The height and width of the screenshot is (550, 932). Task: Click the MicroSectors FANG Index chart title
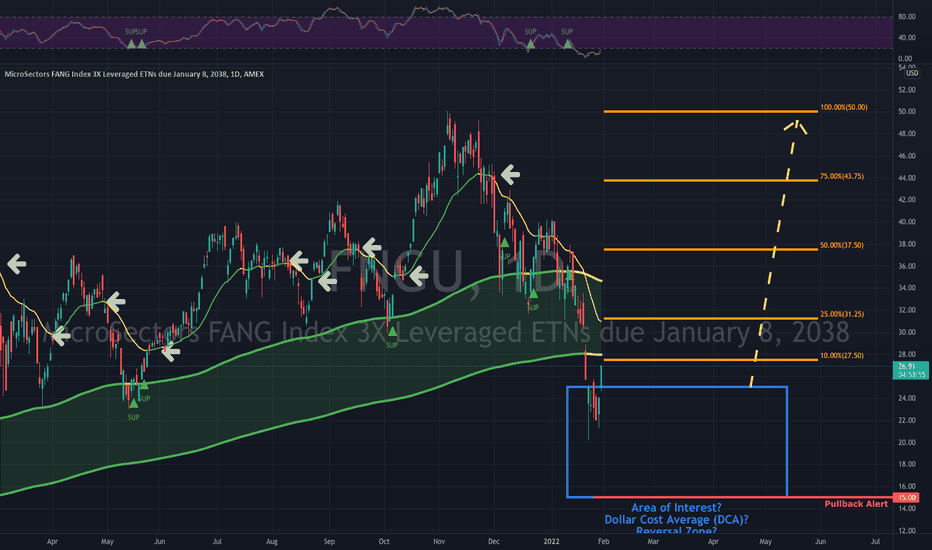(134, 74)
